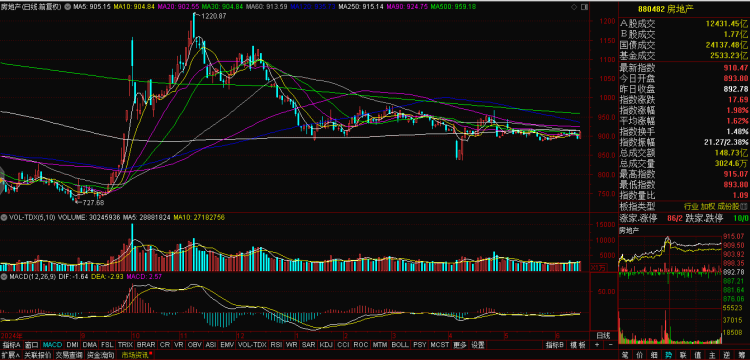Toggle the MACD indicator

click(x=52, y=345)
